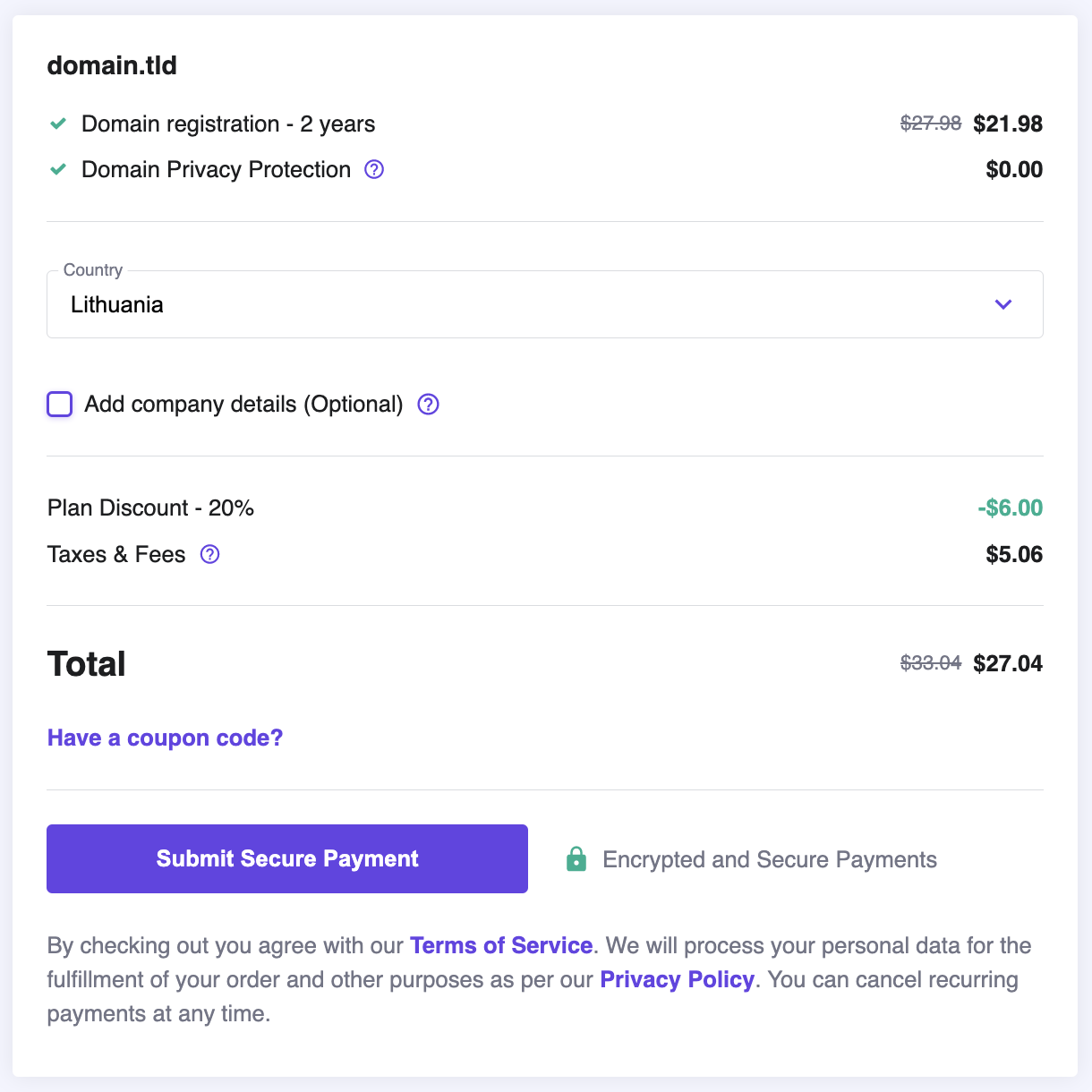
Task: Enable the Add company details checkbox
Action: tap(60, 405)
